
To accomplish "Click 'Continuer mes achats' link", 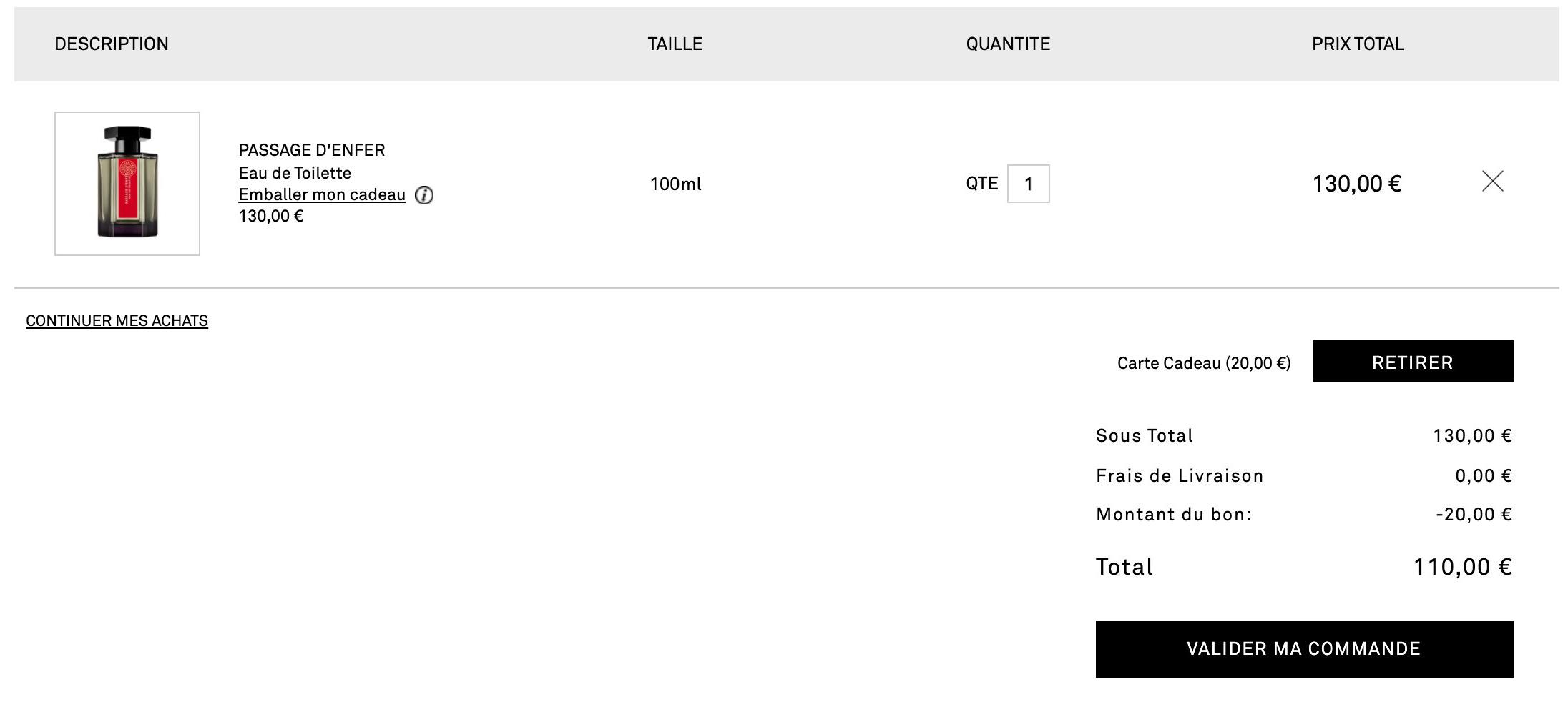I will 117,321.
